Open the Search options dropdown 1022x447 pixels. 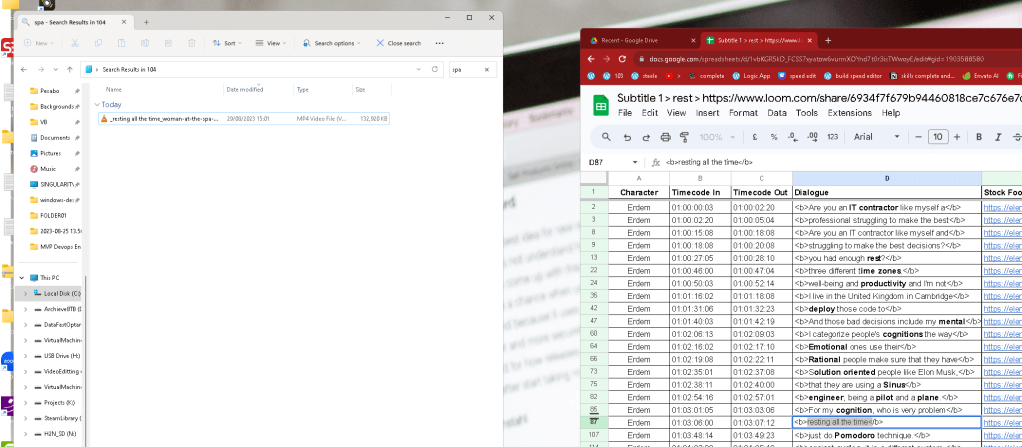(331, 43)
